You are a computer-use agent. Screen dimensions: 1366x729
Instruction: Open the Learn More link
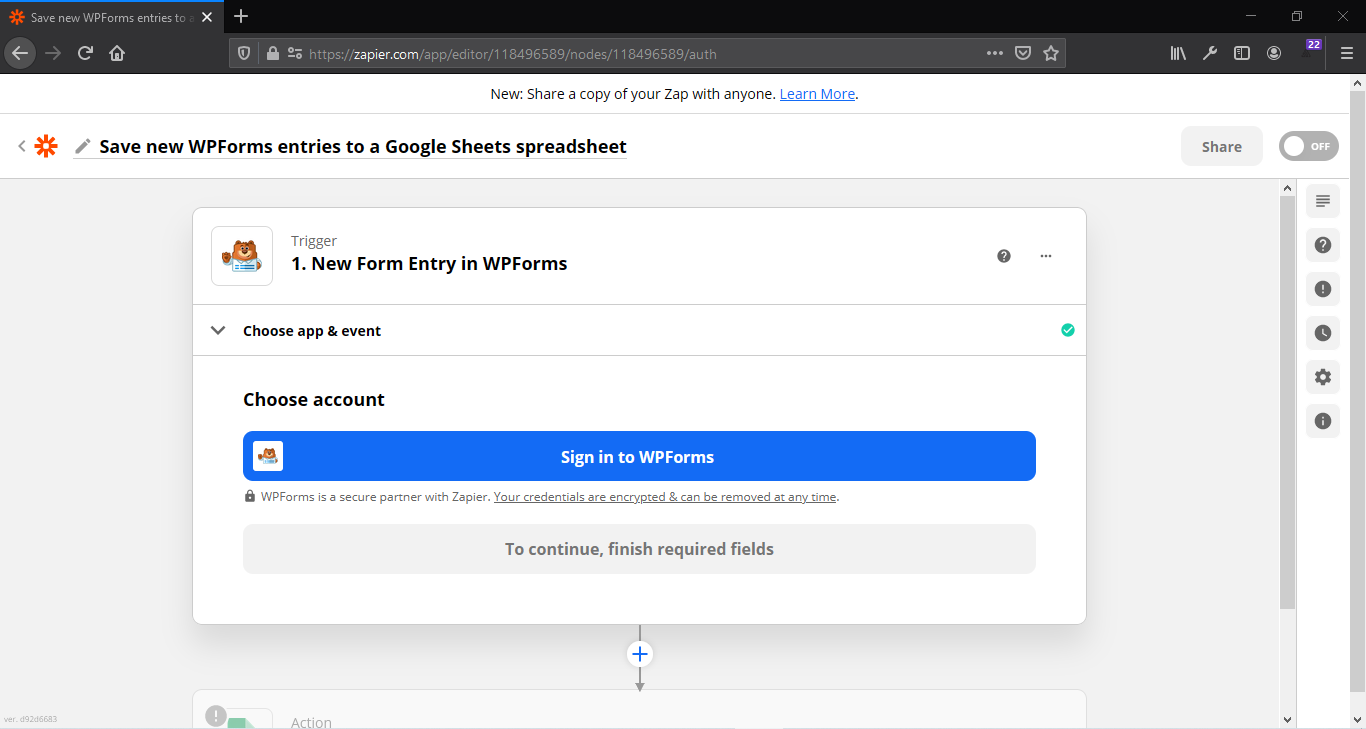tap(817, 94)
